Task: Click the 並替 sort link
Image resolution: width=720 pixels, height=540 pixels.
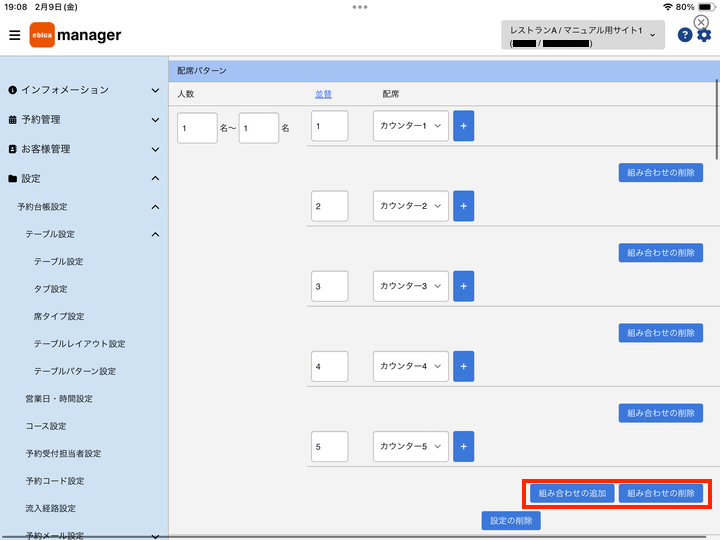Action: click(x=323, y=94)
